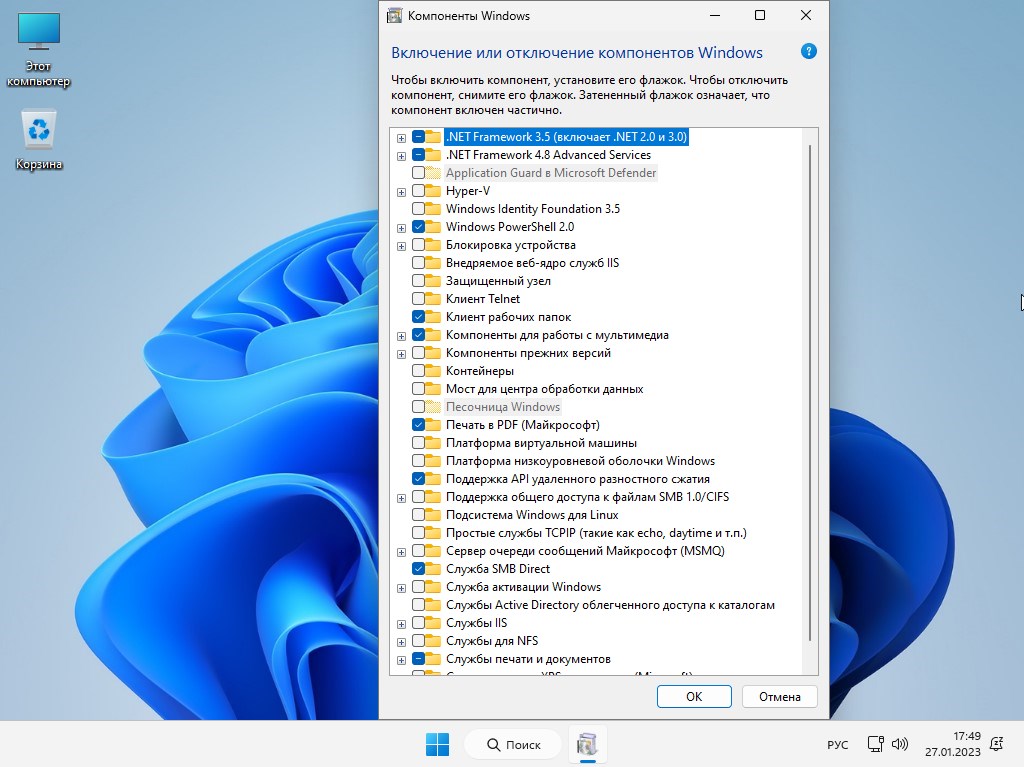Image resolution: width=1024 pixels, height=767 pixels.
Task: Select Простые службы TCPIP row
Action: [x=596, y=532]
